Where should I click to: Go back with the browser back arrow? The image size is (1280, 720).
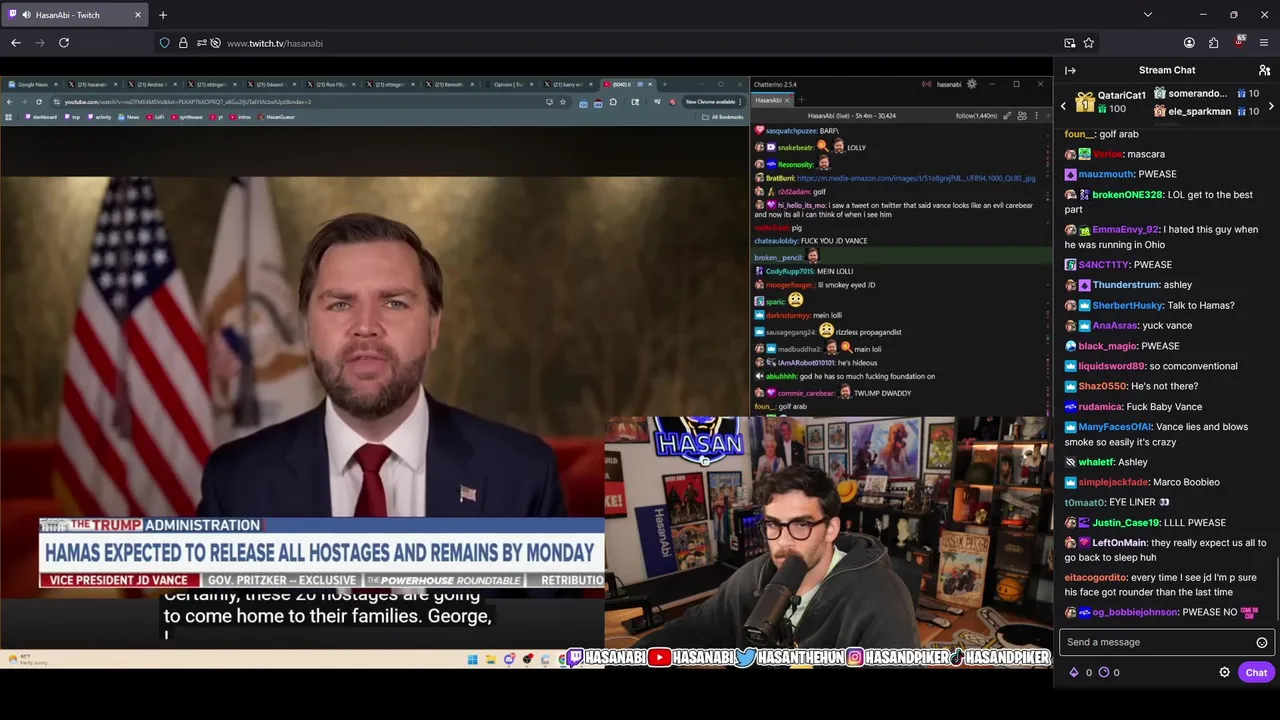point(16,43)
